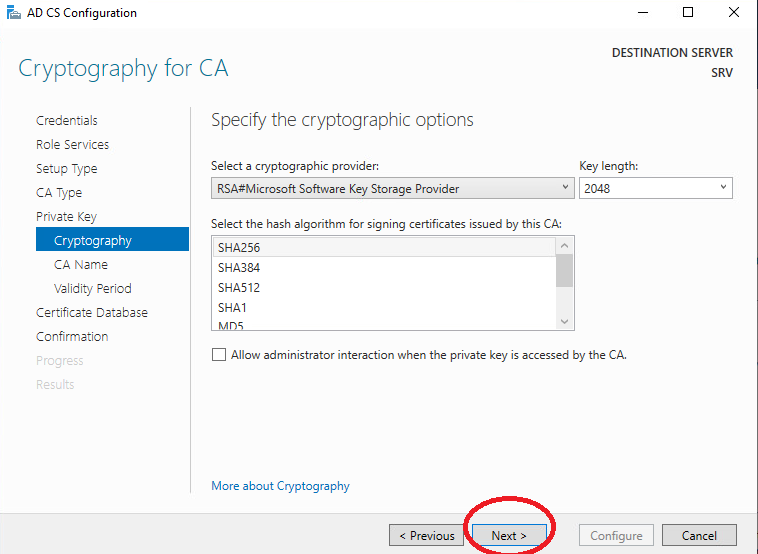Maximize the configuration wizard window

pyautogui.click(x=687, y=13)
